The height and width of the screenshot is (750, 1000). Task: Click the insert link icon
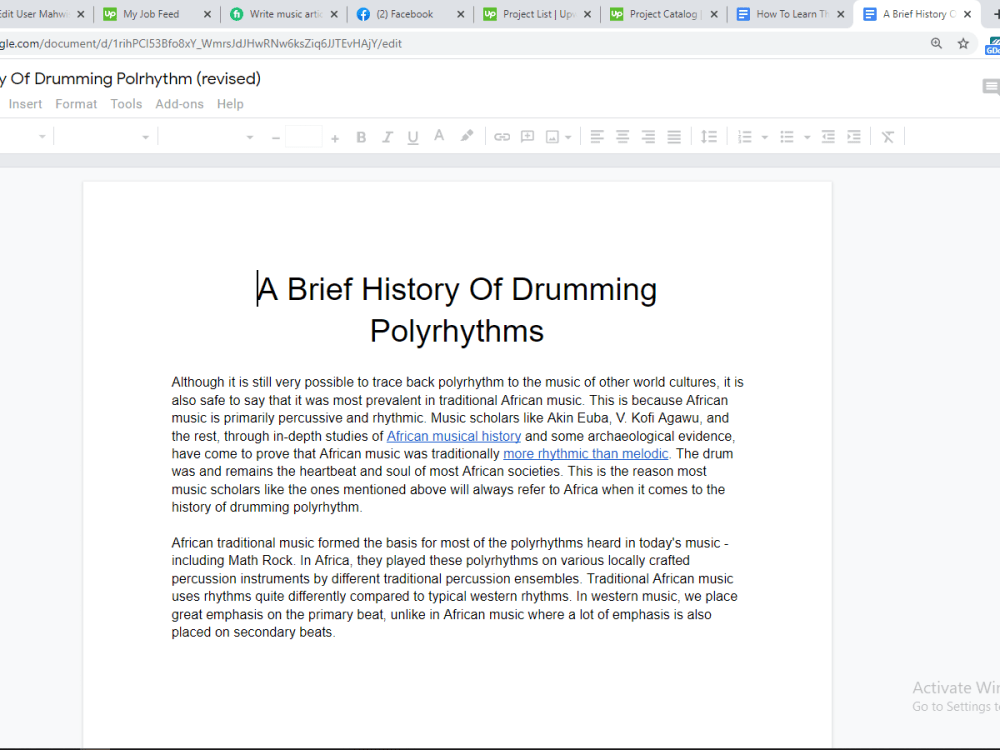pyautogui.click(x=502, y=136)
